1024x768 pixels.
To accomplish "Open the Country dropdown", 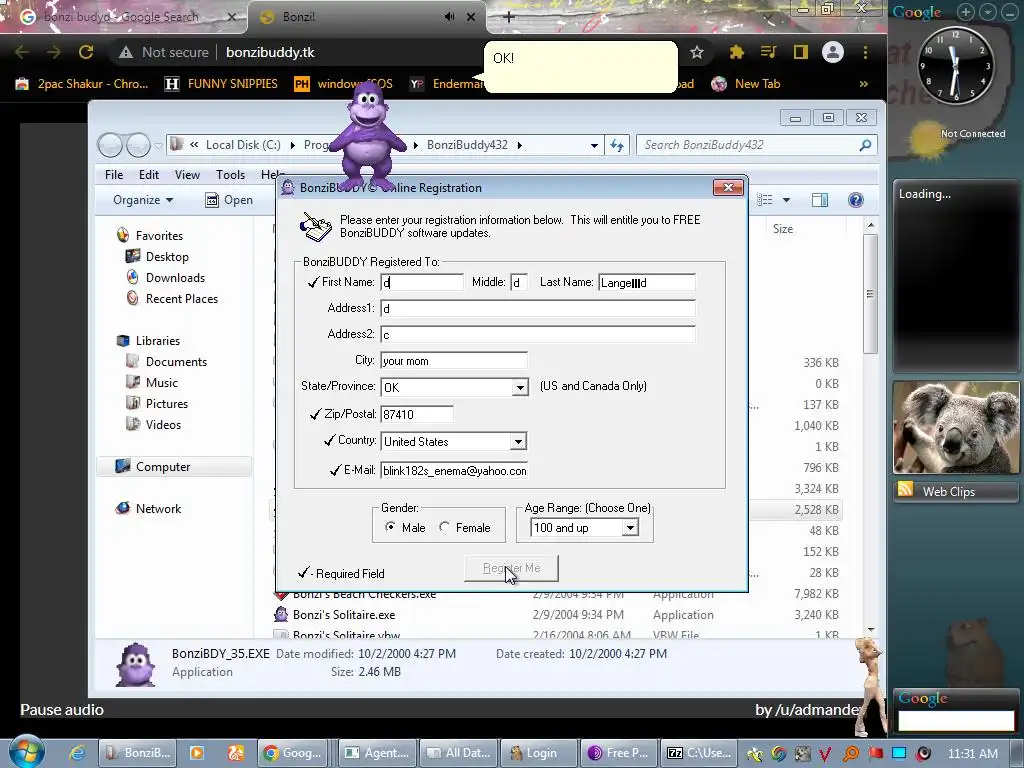I will coord(518,441).
